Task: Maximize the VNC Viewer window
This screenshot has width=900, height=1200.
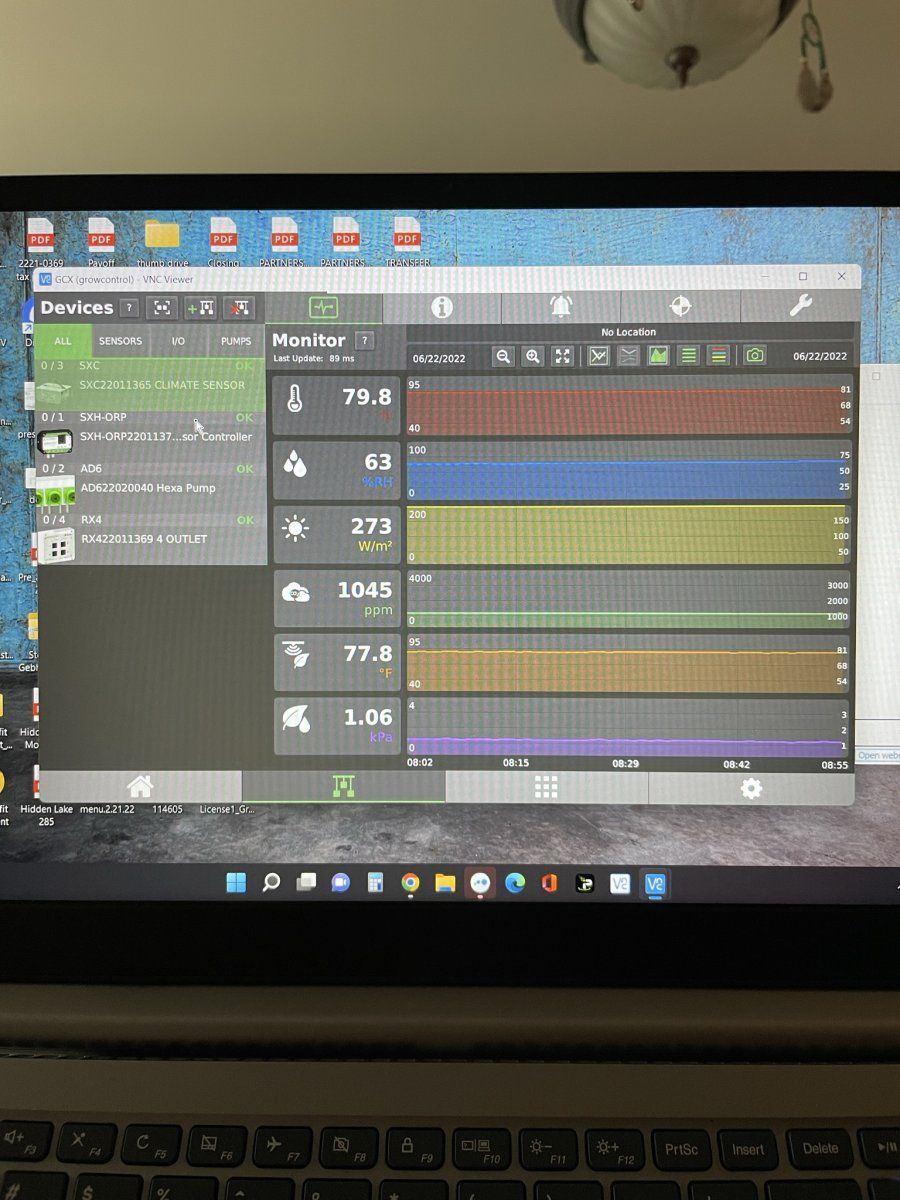Action: click(803, 277)
